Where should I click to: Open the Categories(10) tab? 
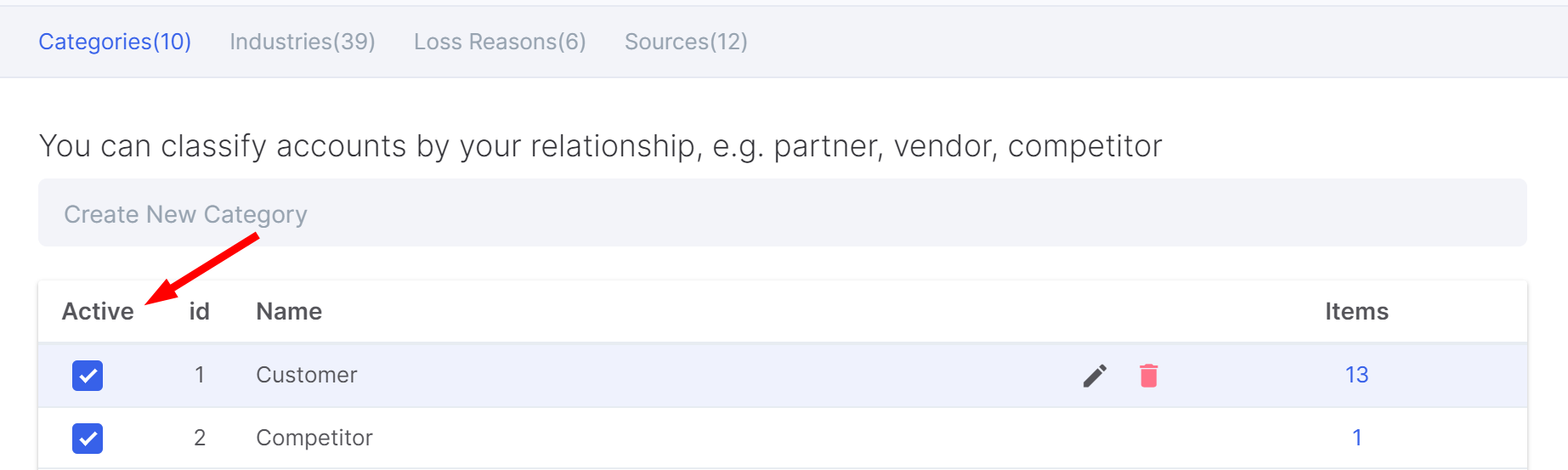click(115, 42)
